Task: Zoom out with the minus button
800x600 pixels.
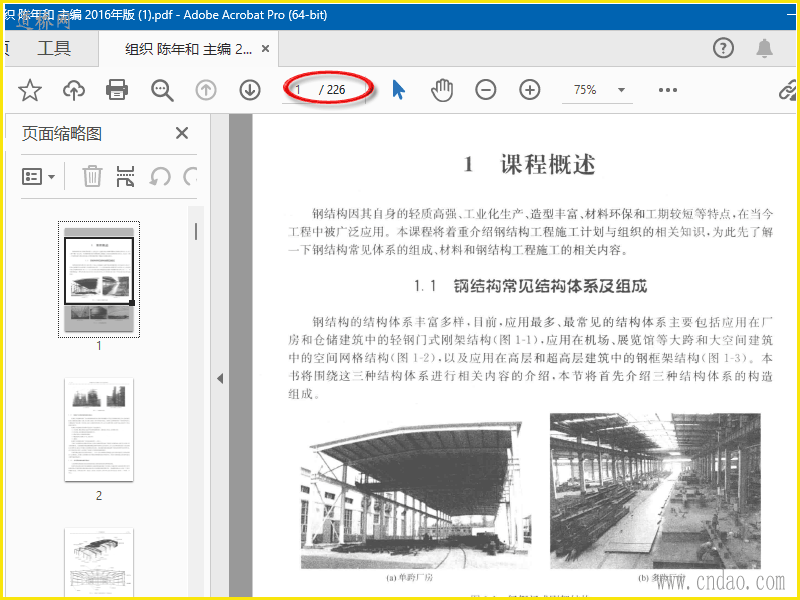Action: 486,90
